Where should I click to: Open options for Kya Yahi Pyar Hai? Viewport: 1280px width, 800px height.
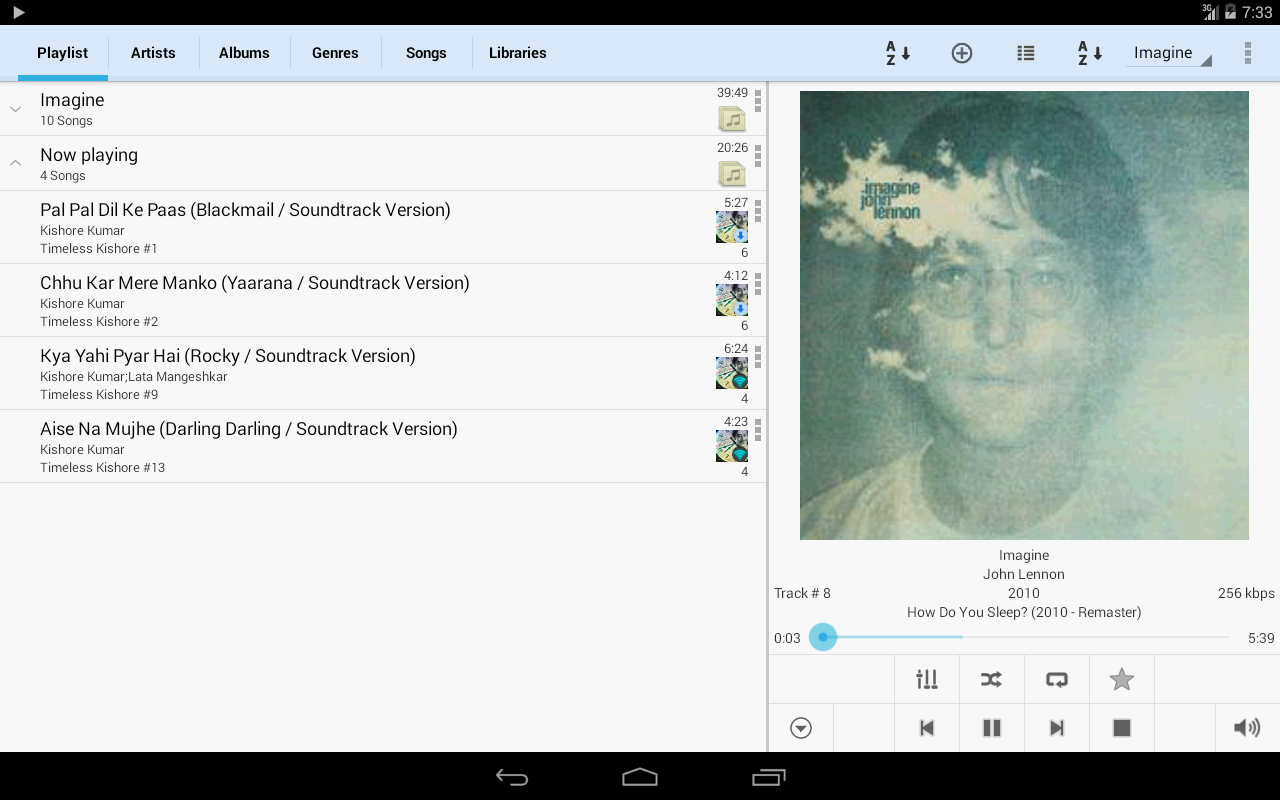click(758, 357)
